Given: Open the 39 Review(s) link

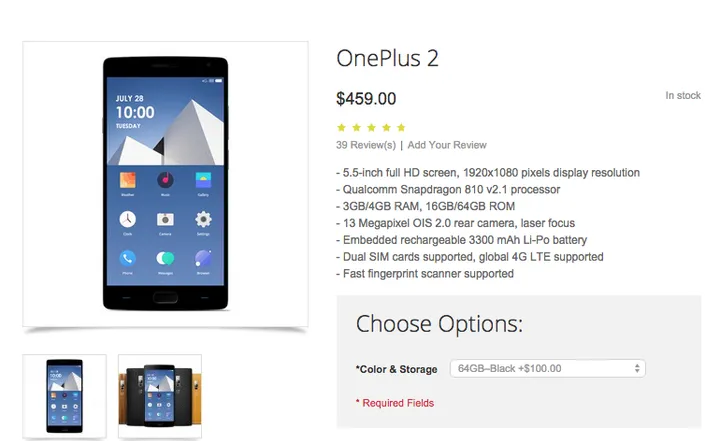Looking at the screenshot, I should pos(366,145).
